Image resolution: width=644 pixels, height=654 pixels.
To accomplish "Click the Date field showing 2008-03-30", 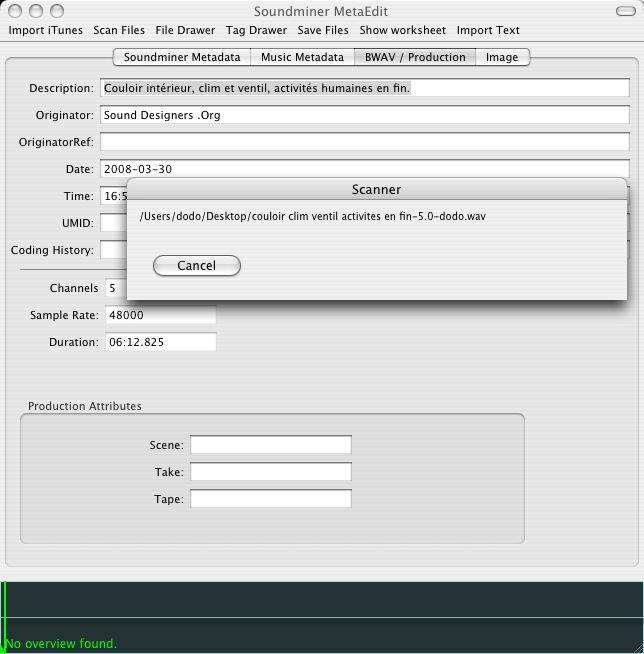I will pyautogui.click(x=364, y=169).
